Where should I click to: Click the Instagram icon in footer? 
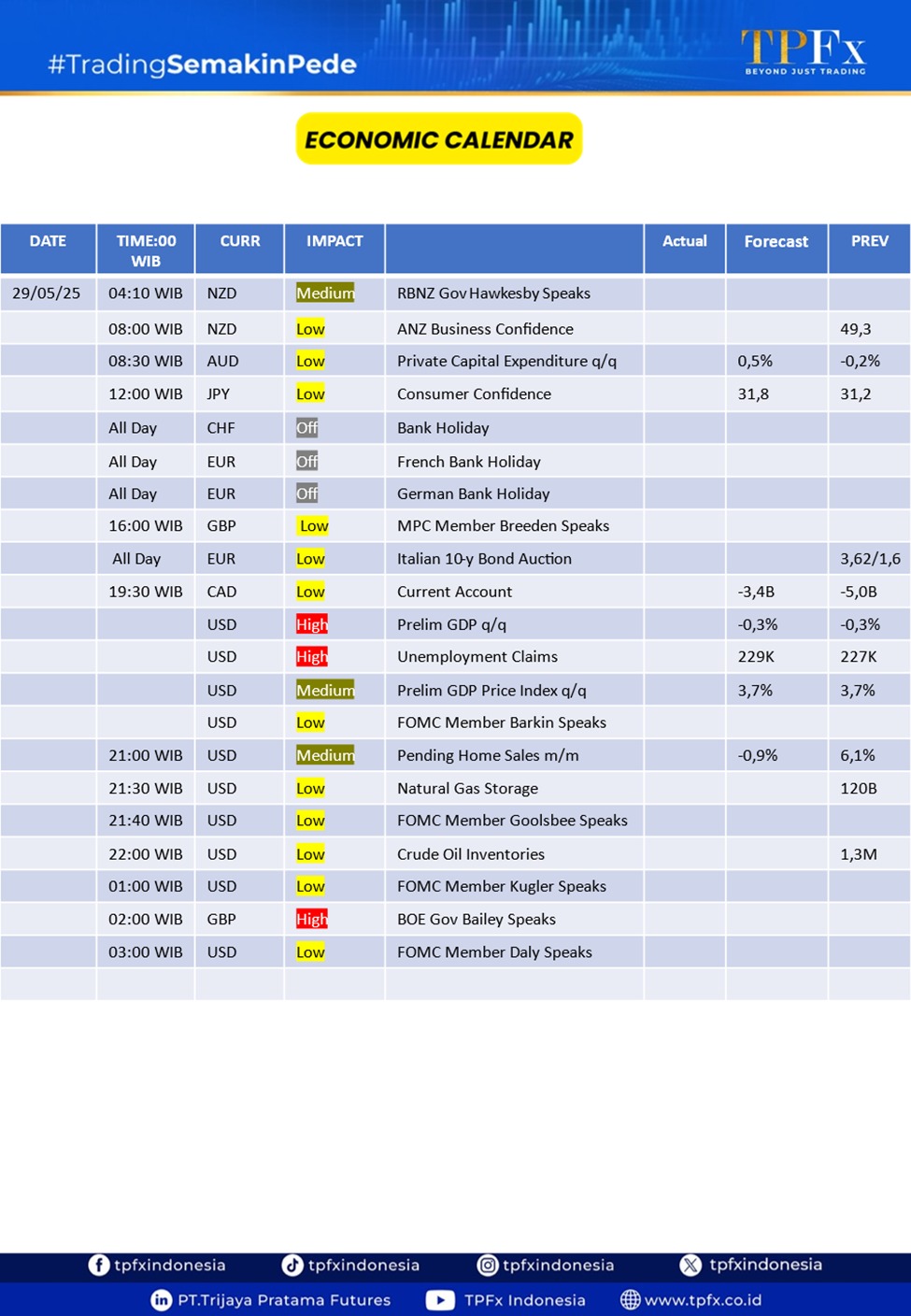487,1265
